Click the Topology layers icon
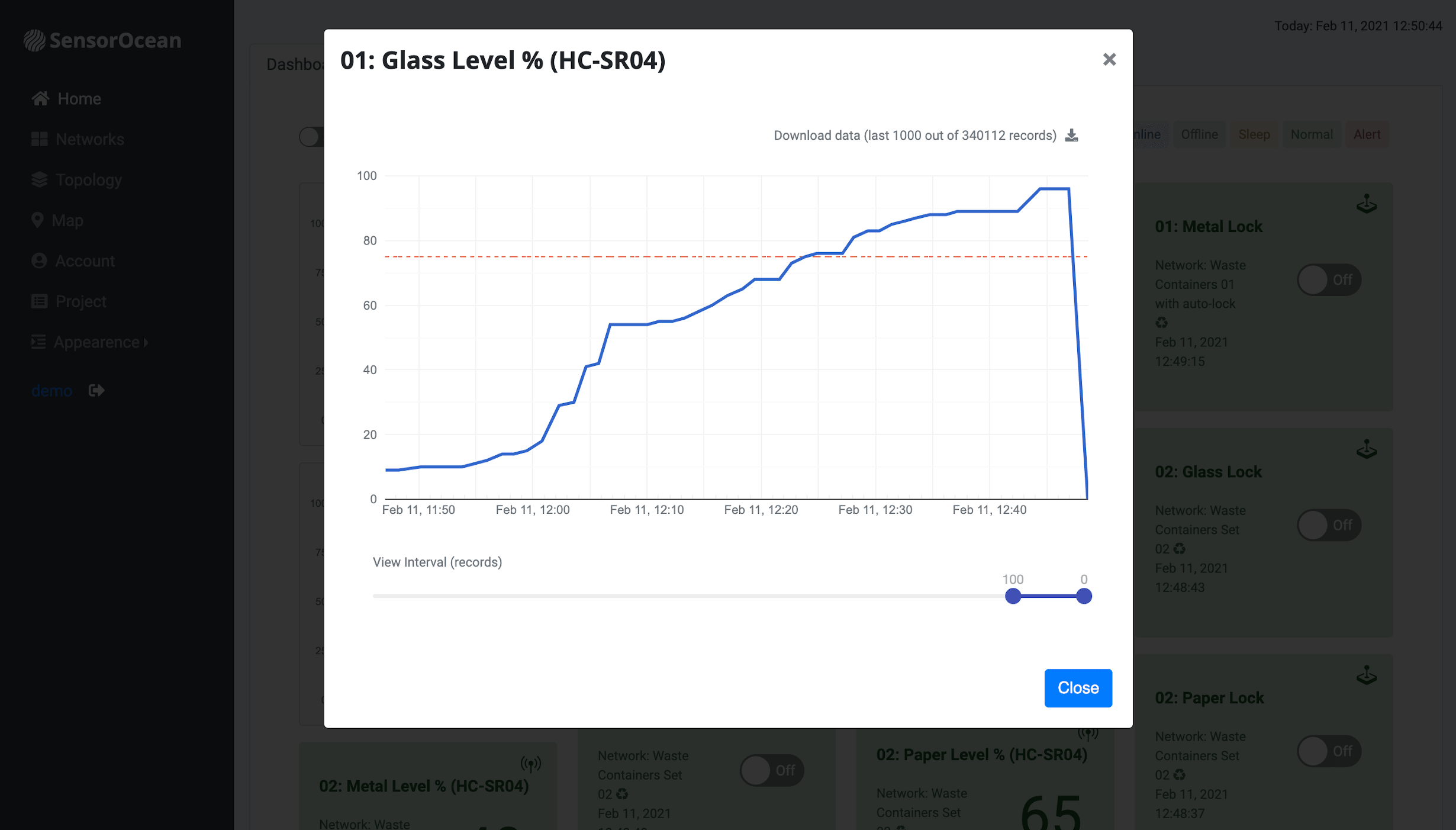Screen dimensions: 1456x830 (39, 179)
